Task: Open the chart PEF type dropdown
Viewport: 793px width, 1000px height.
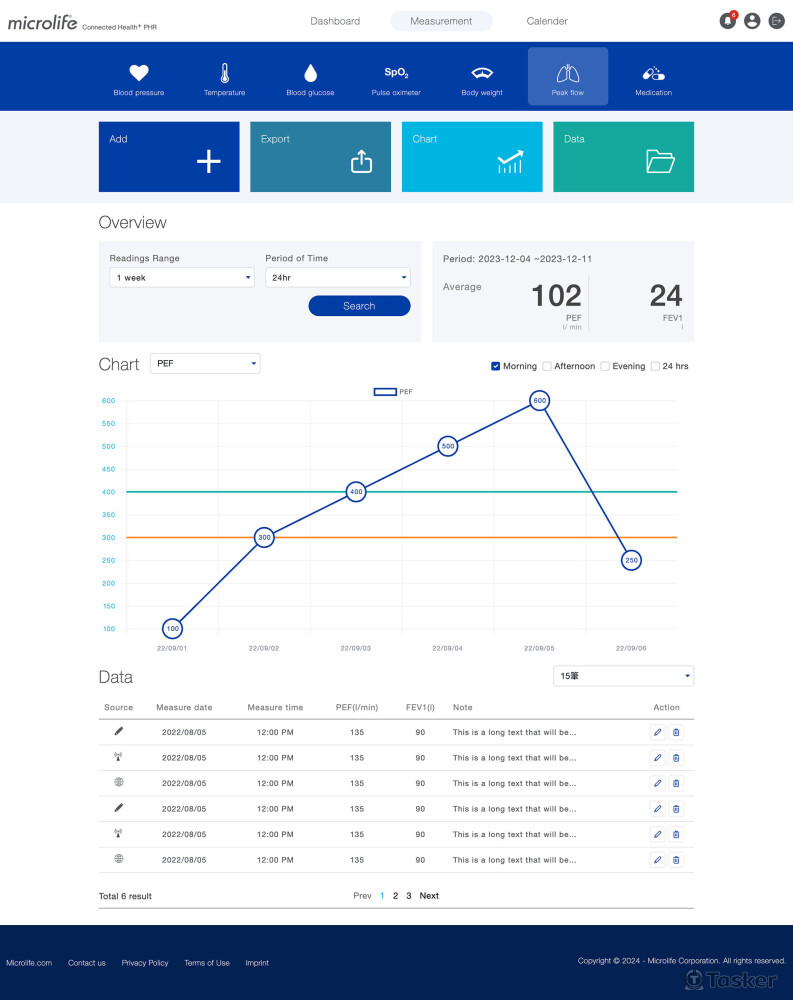Action: (x=205, y=364)
